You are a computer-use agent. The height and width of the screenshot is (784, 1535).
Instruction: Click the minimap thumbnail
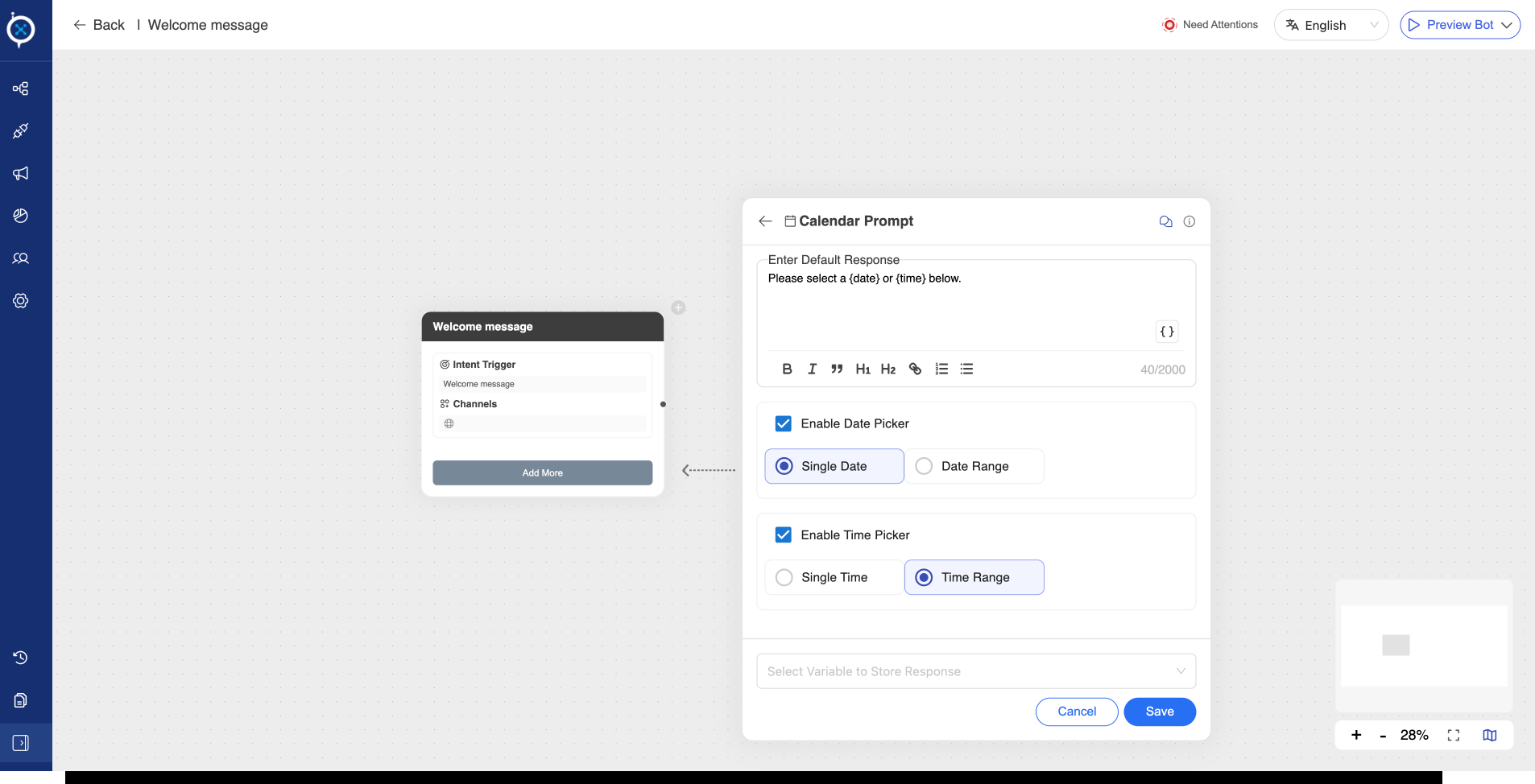click(1424, 646)
